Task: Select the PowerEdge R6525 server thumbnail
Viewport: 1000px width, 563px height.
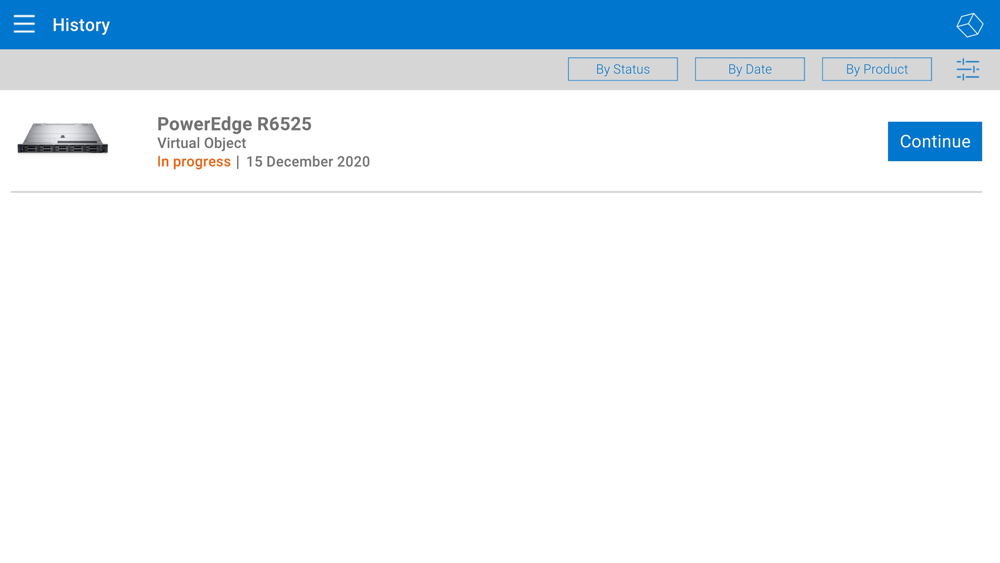Action: [62, 138]
